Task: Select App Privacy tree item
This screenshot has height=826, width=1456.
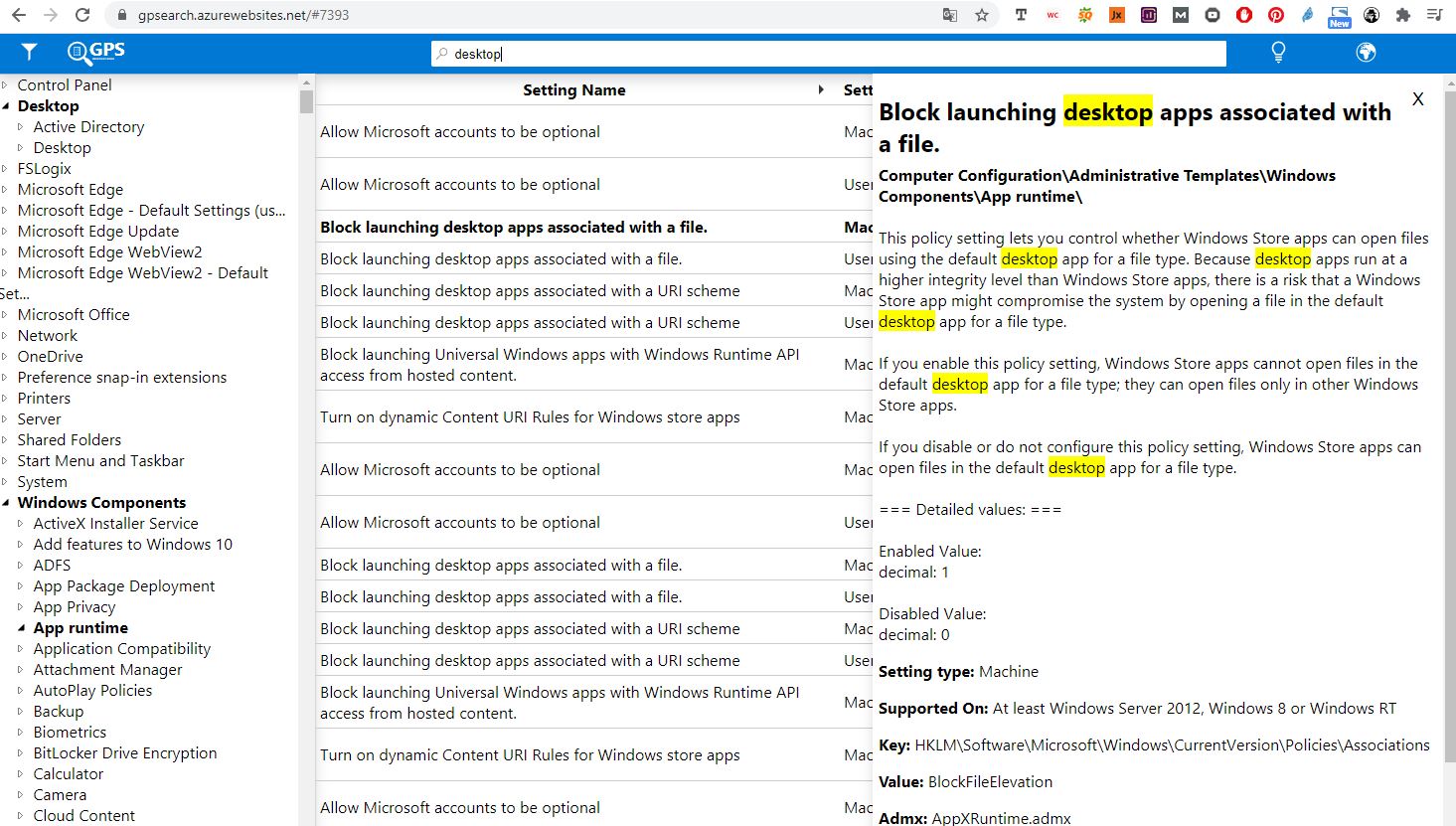Action: [75, 607]
